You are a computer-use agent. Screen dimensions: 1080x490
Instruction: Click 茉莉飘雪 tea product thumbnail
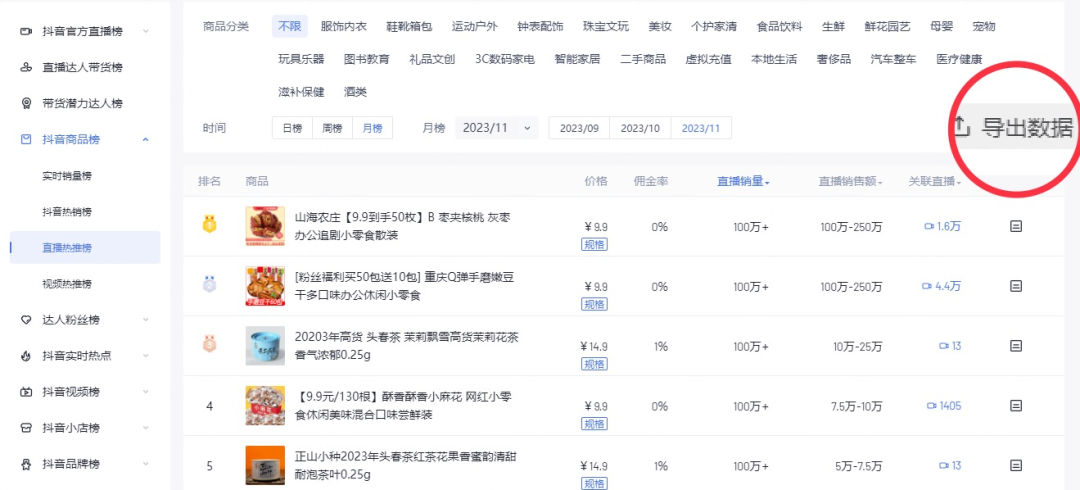(265, 346)
